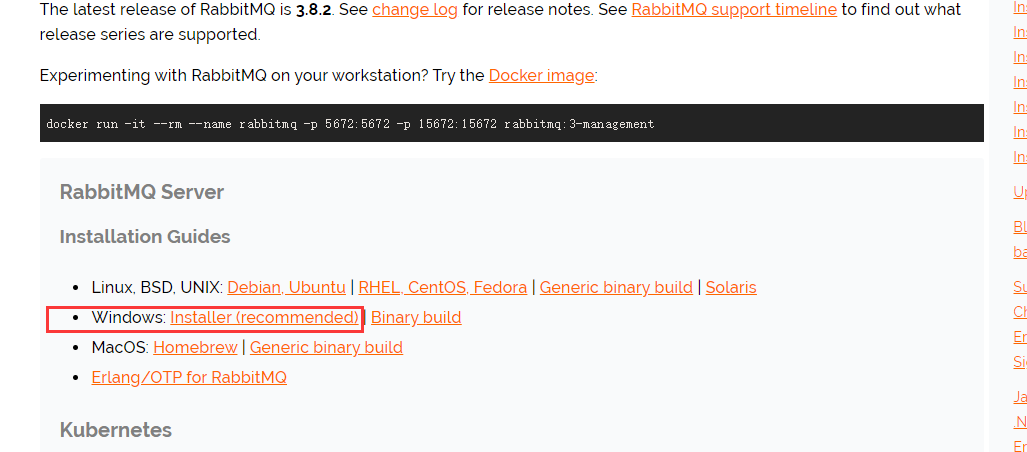Go to the Solaris installation guide
The width and height of the screenshot is (1027, 452).
click(731, 288)
